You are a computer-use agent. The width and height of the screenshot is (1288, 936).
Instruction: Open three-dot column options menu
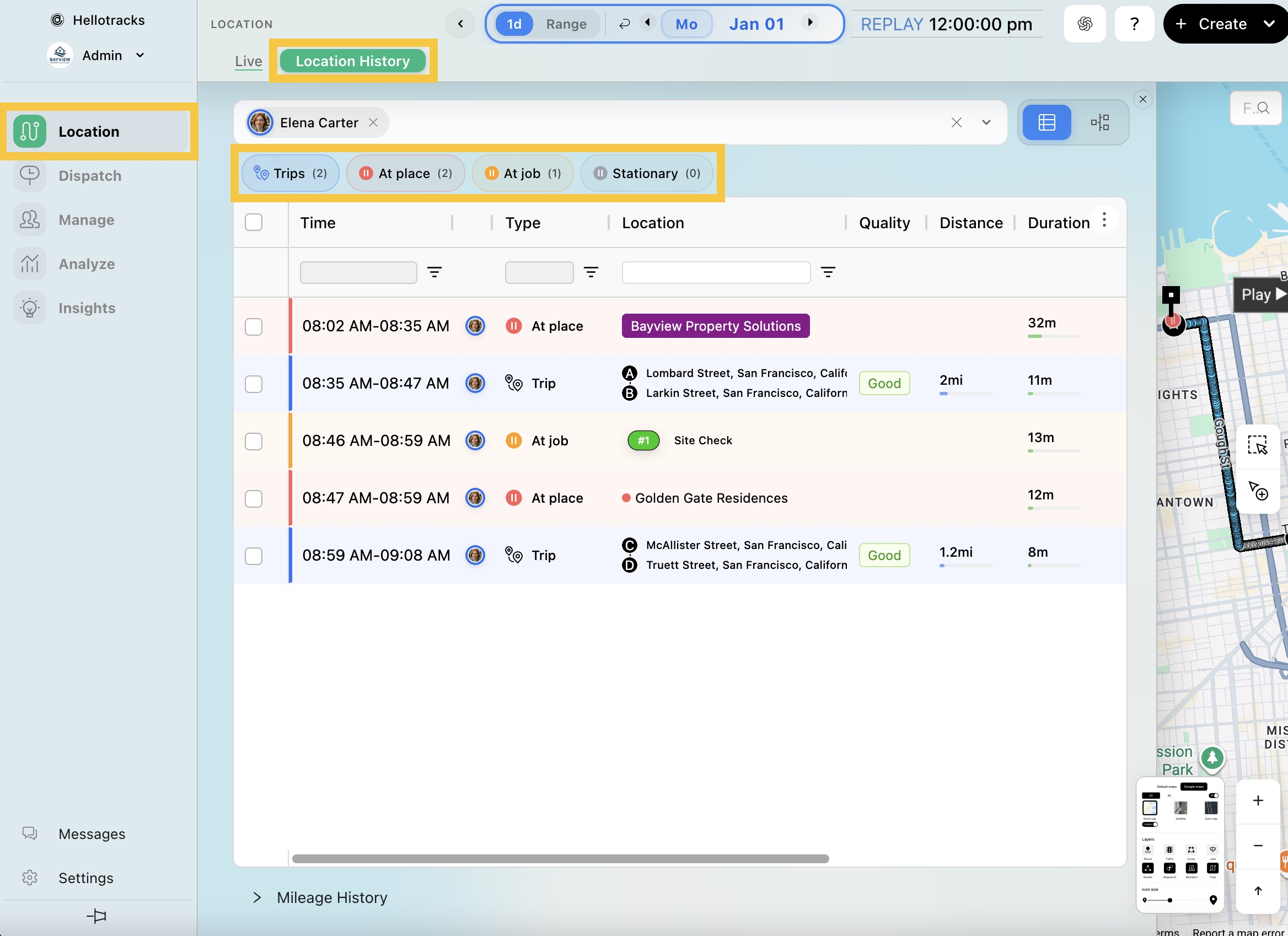pyautogui.click(x=1104, y=220)
